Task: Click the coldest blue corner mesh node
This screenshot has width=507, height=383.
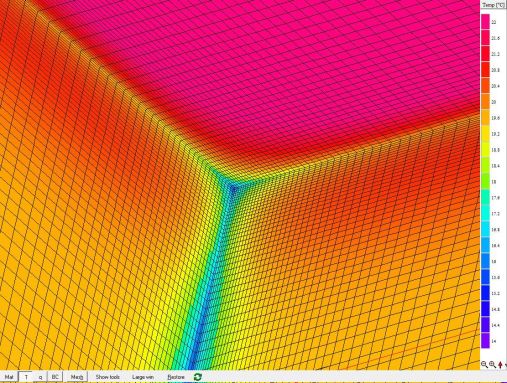Action: click(233, 190)
